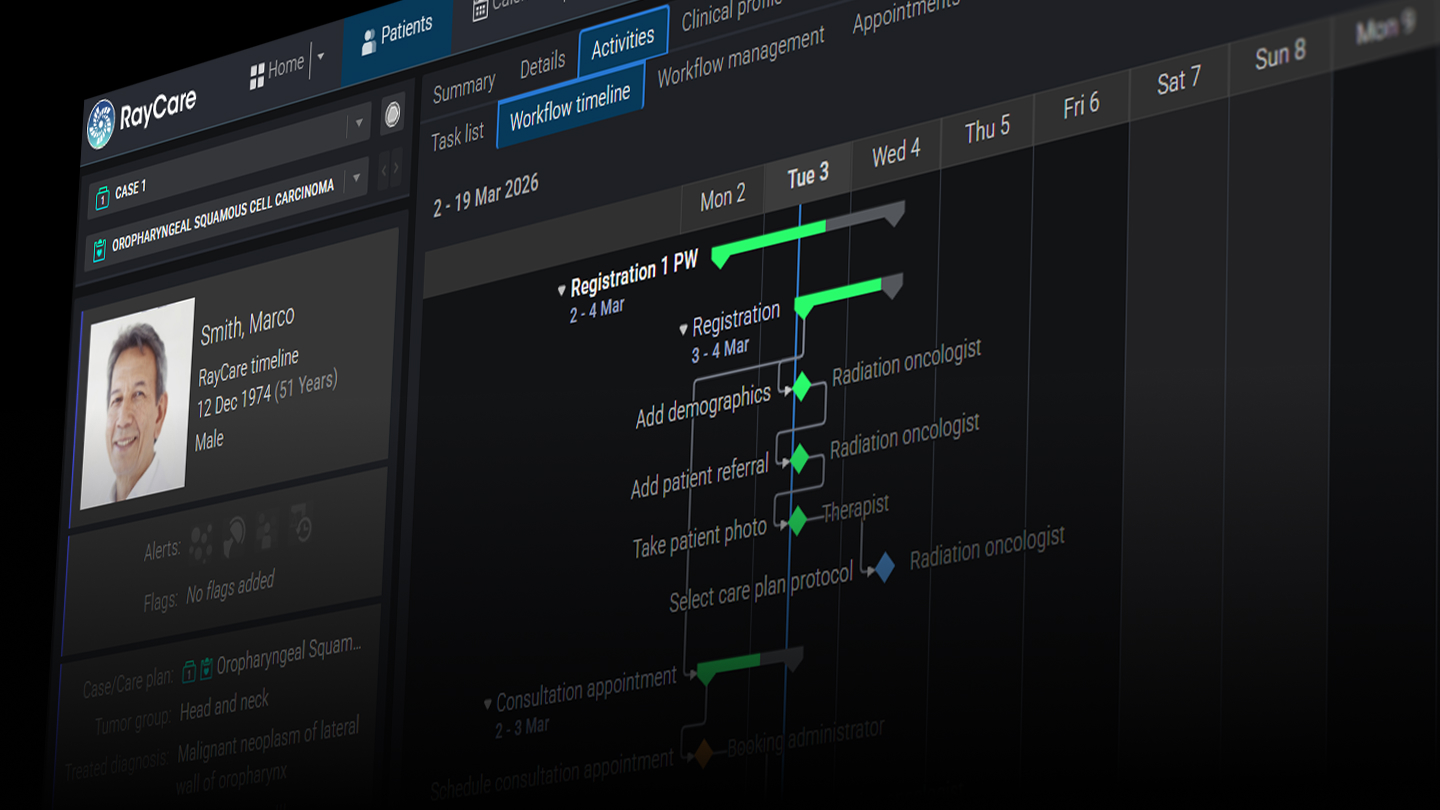This screenshot has width=1440, height=810.
Task: Select the Activities tab
Action: [623, 43]
